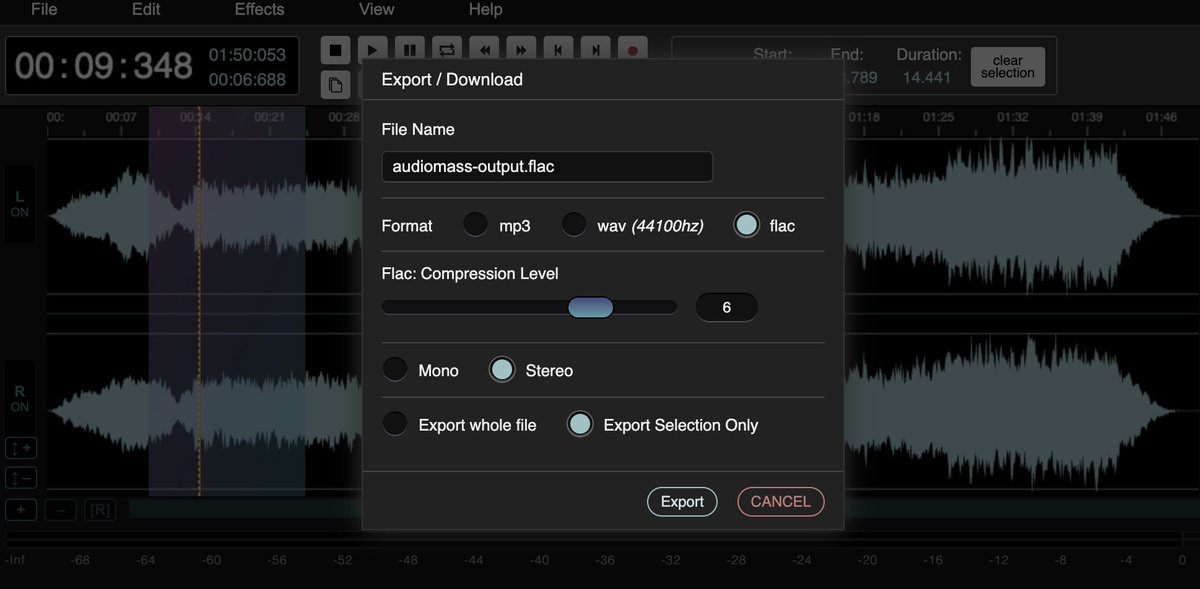
Task: Select the flac format radio button
Action: pyautogui.click(x=746, y=224)
